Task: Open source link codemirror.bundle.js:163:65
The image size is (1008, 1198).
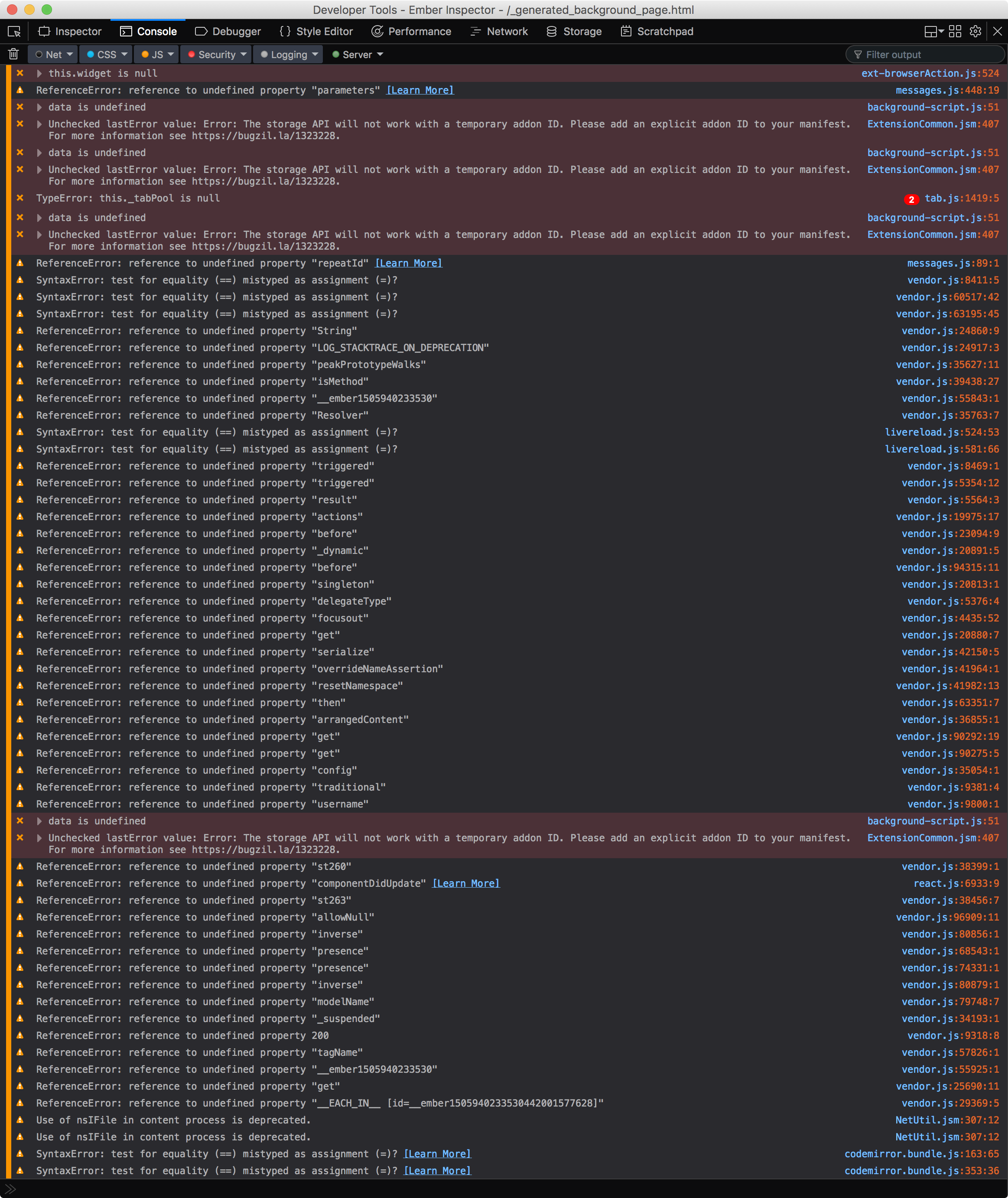Action: point(922,1153)
